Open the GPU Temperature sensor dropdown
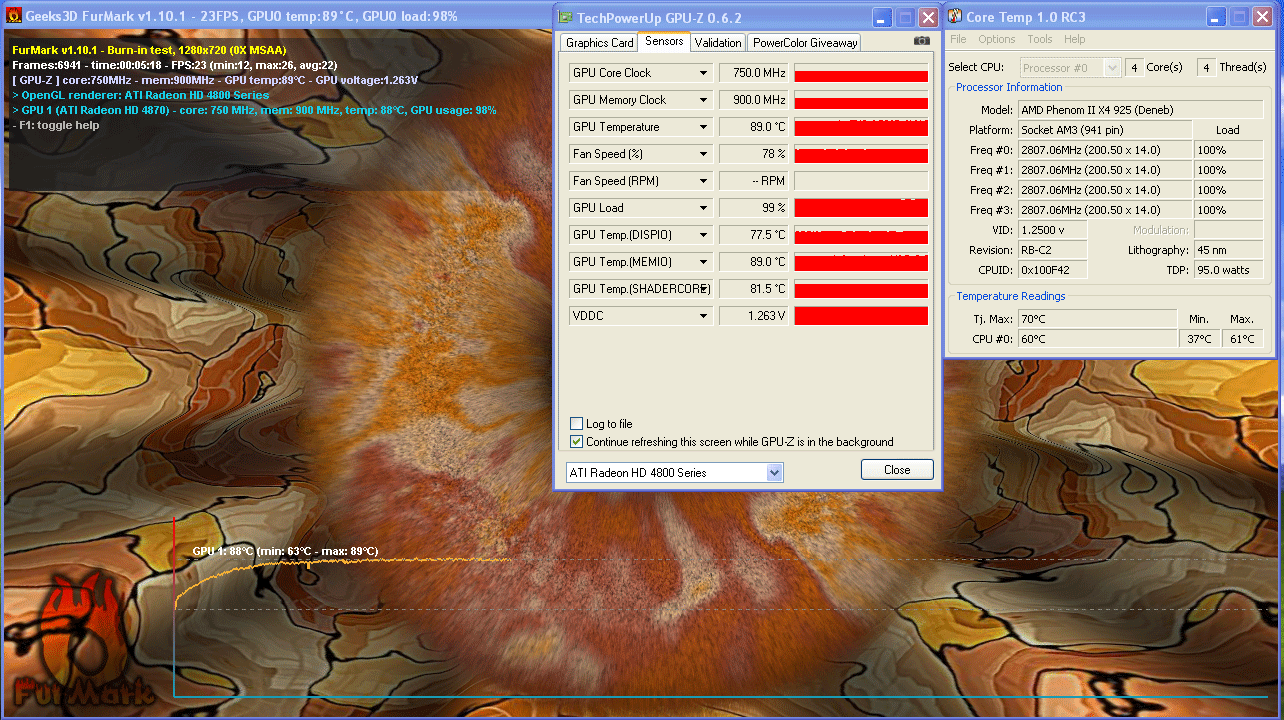The height and width of the screenshot is (720, 1284). [x=704, y=127]
